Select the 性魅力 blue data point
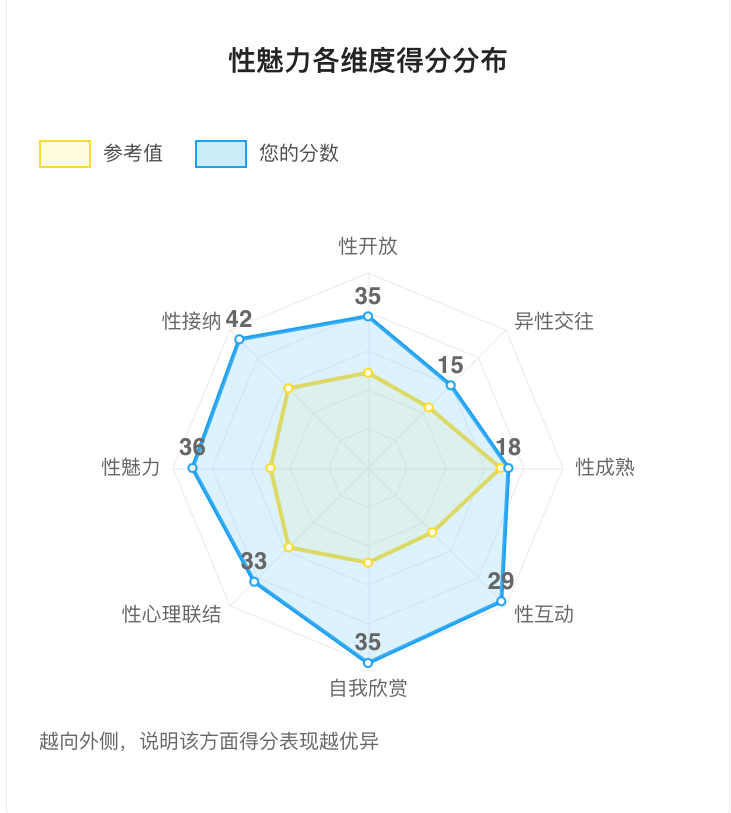This screenshot has height=813, width=731. tap(192, 468)
